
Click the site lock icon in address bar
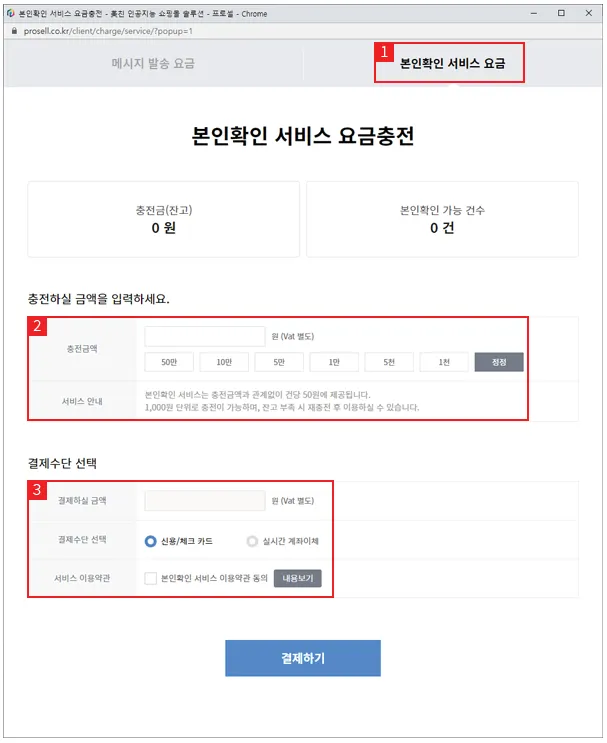point(13,31)
